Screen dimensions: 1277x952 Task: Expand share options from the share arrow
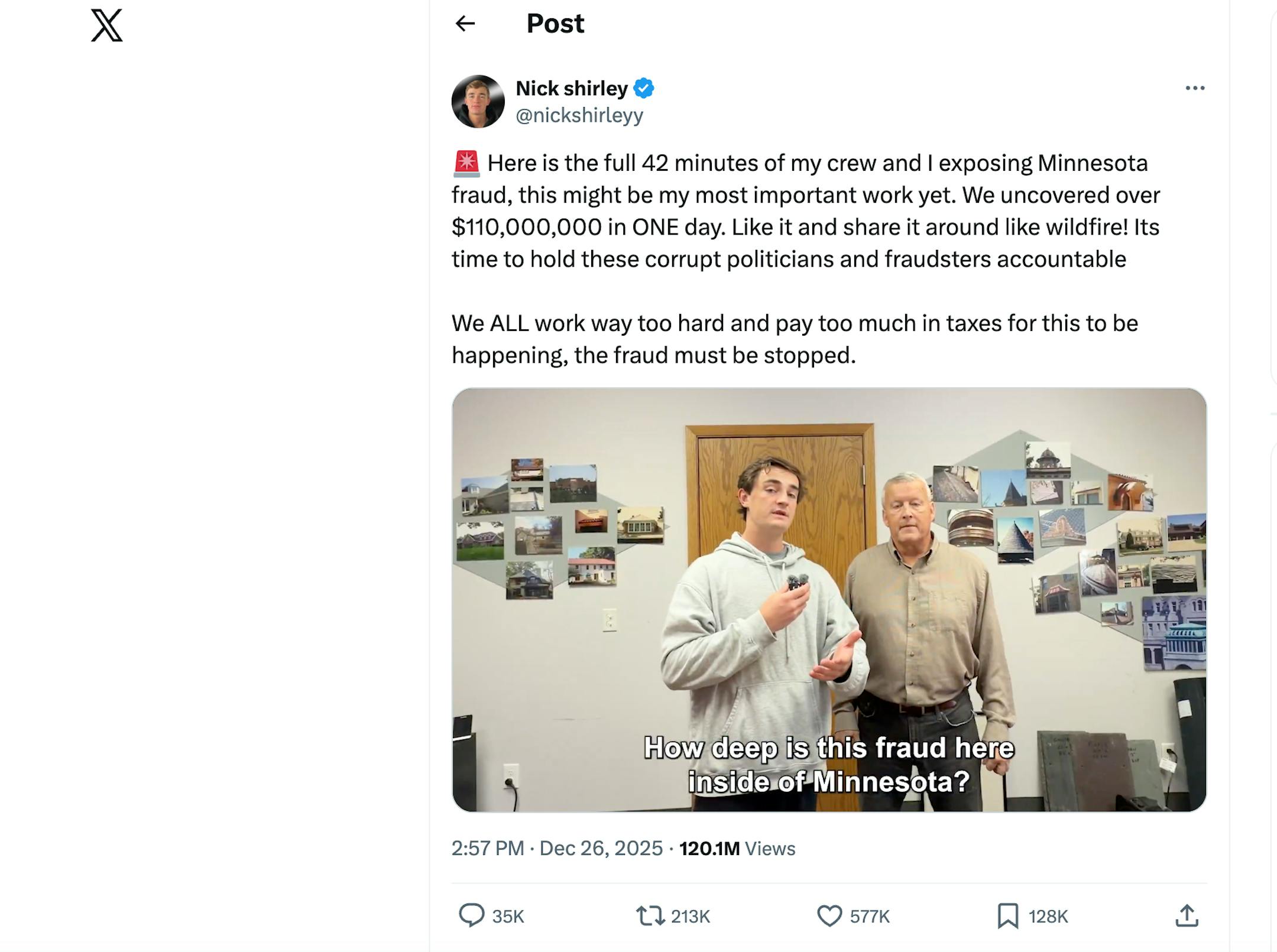click(1188, 916)
